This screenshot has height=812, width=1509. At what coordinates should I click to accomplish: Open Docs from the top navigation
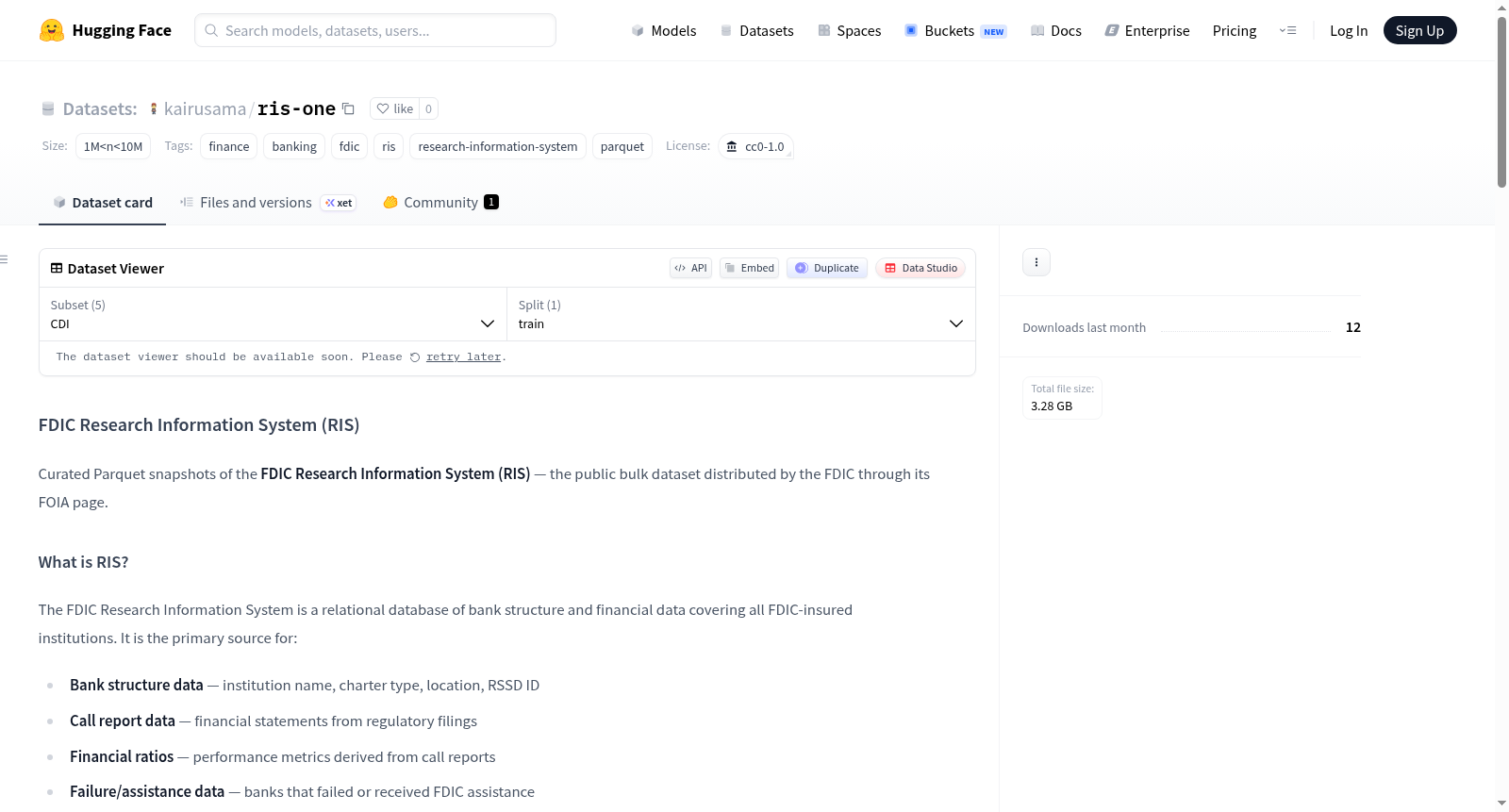[1056, 30]
